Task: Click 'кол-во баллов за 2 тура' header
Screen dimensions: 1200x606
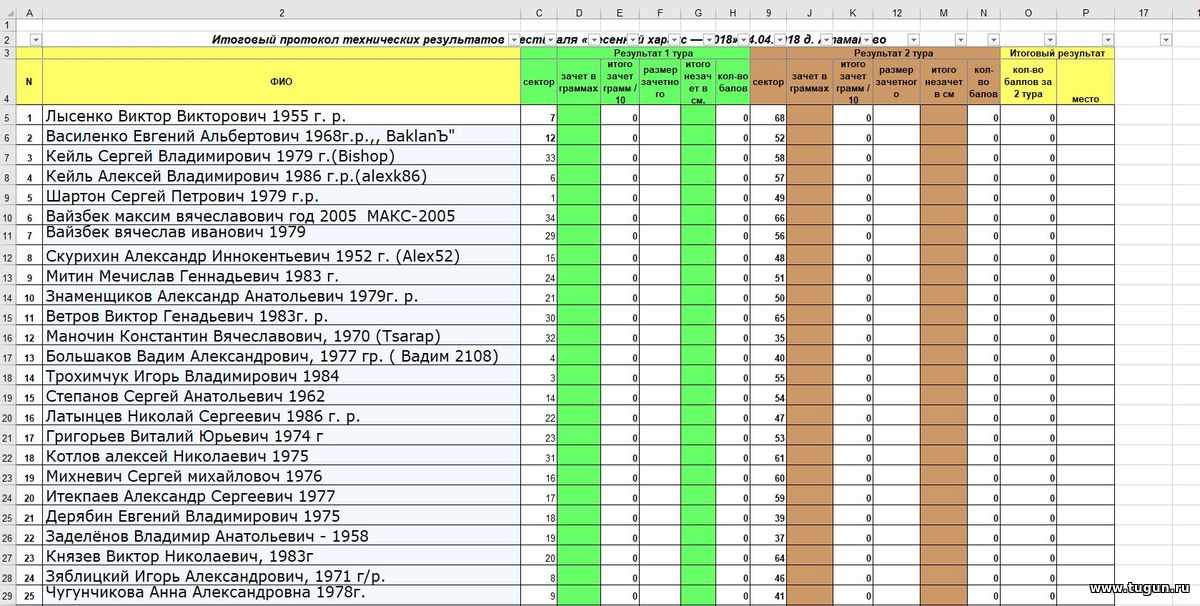Action: pos(1029,82)
